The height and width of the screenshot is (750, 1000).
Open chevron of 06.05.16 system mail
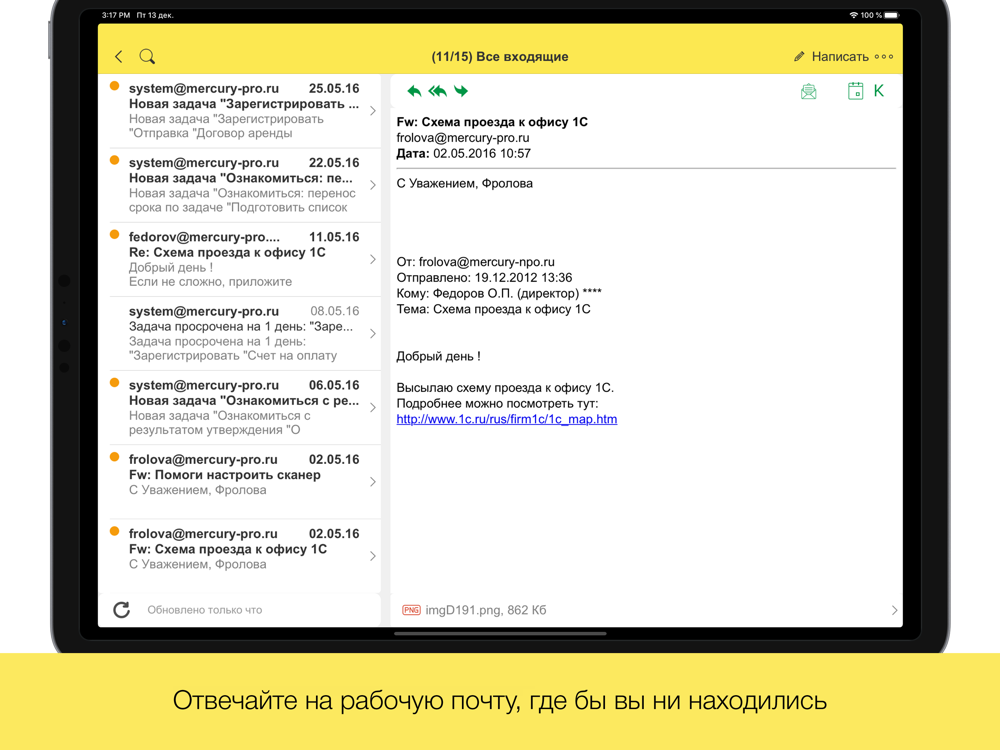click(x=372, y=408)
